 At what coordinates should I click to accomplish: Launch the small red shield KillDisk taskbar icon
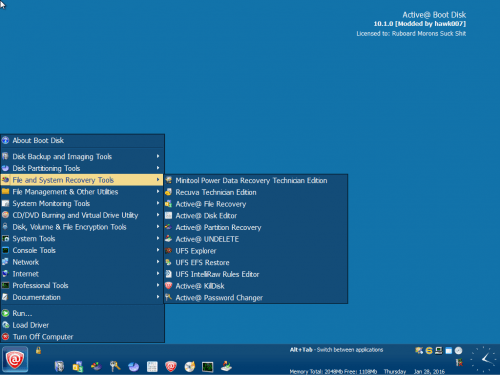point(171,367)
